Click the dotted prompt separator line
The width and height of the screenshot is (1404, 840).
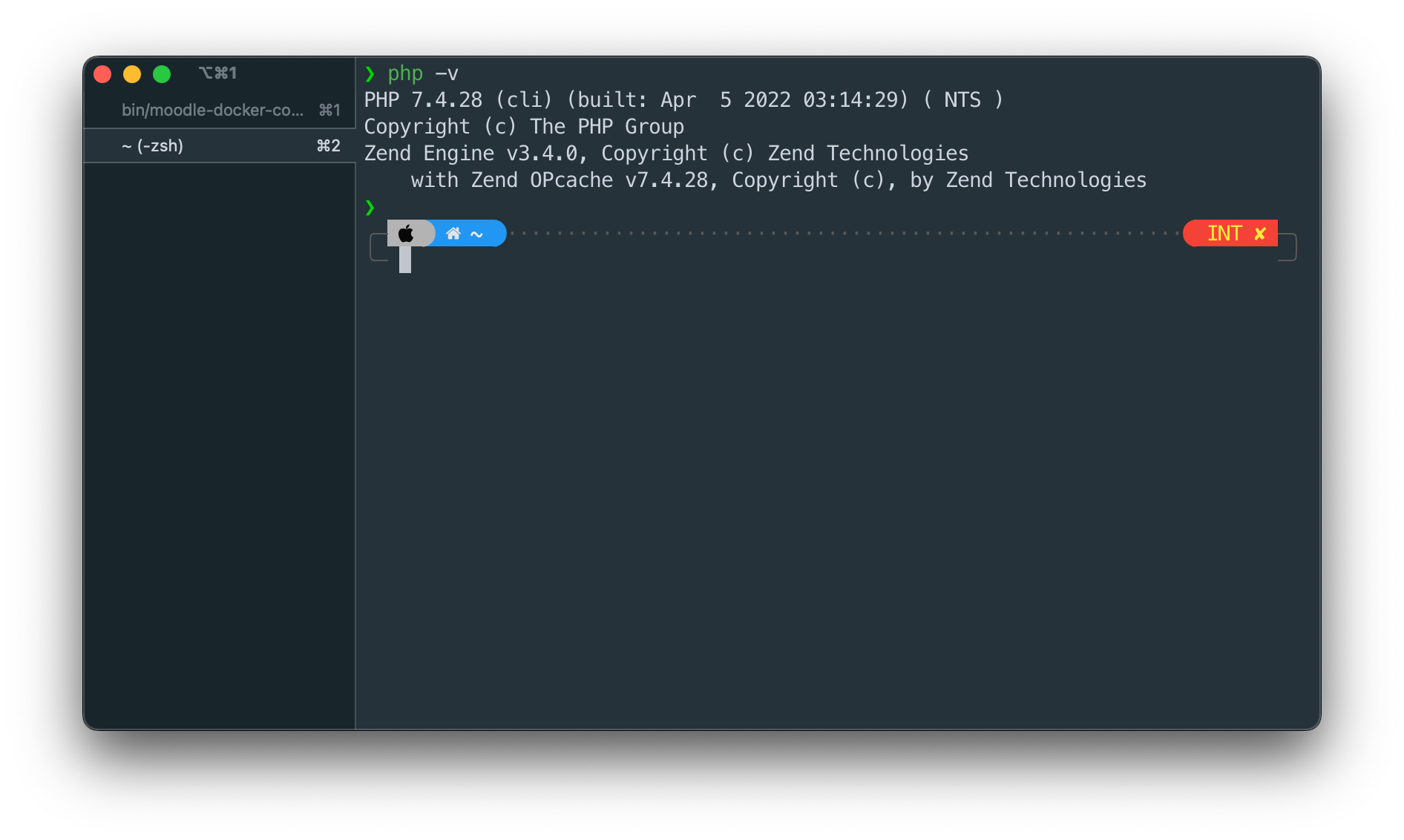point(844,233)
